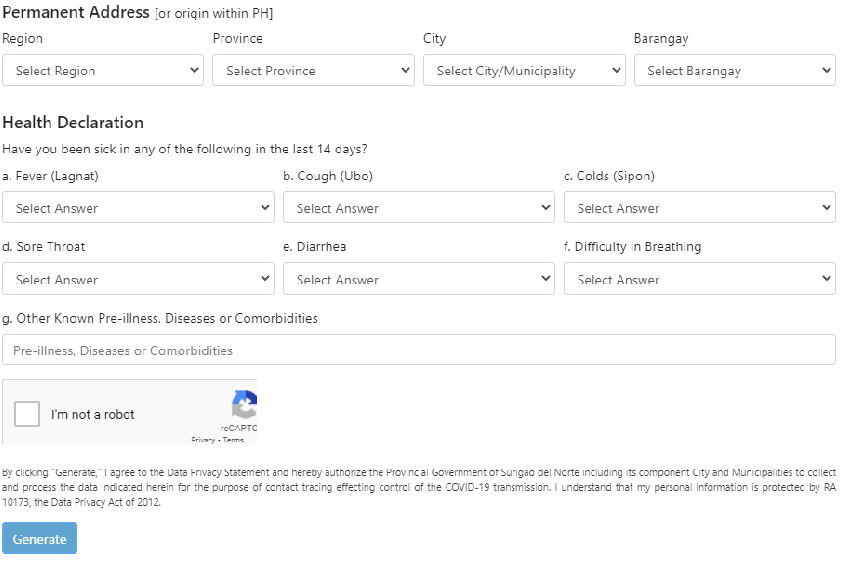Select answer for Difficulty in Breathing
The height and width of the screenshot is (582, 853).
click(699, 279)
